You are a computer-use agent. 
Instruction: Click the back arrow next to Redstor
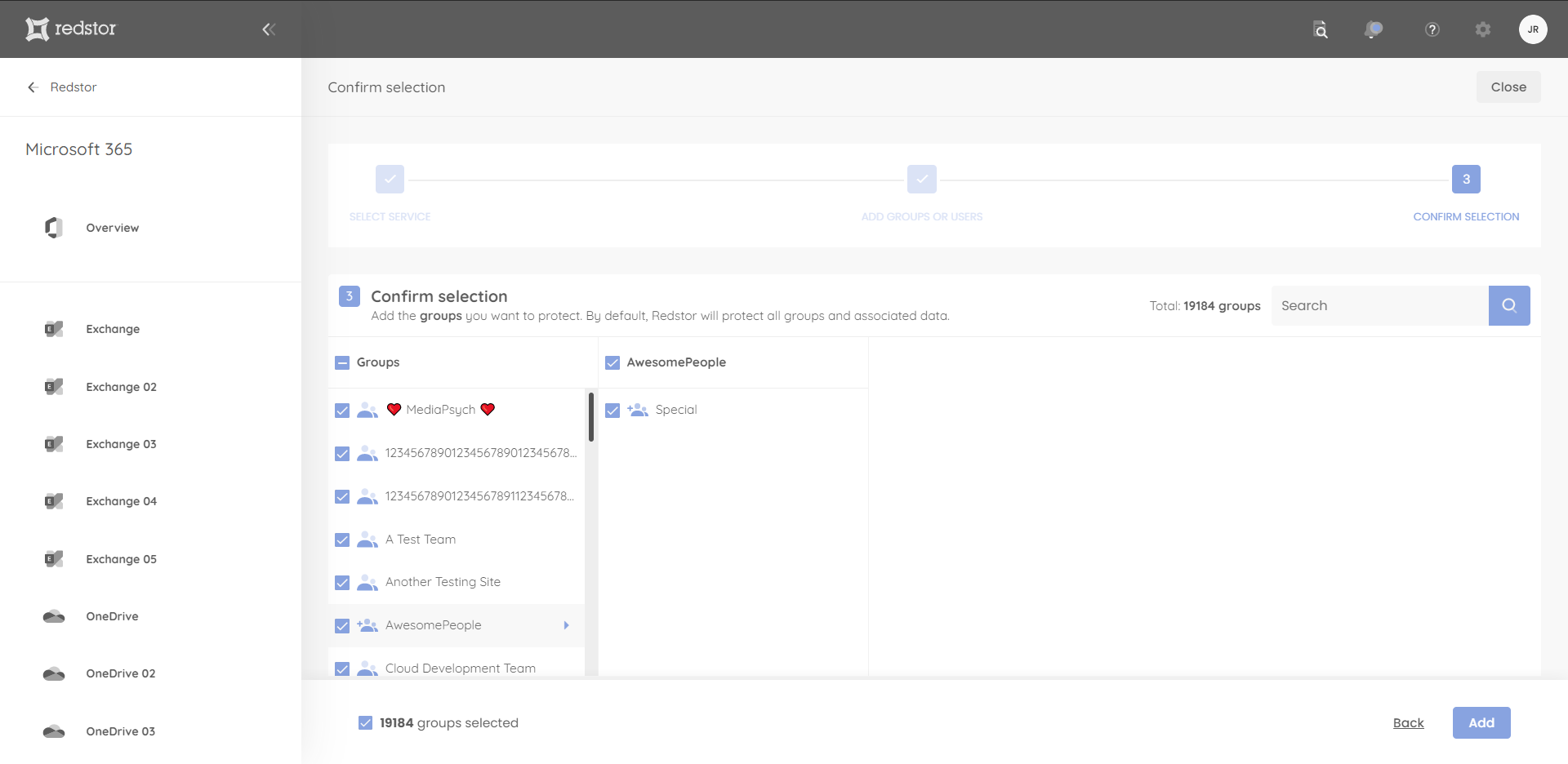click(x=33, y=87)
